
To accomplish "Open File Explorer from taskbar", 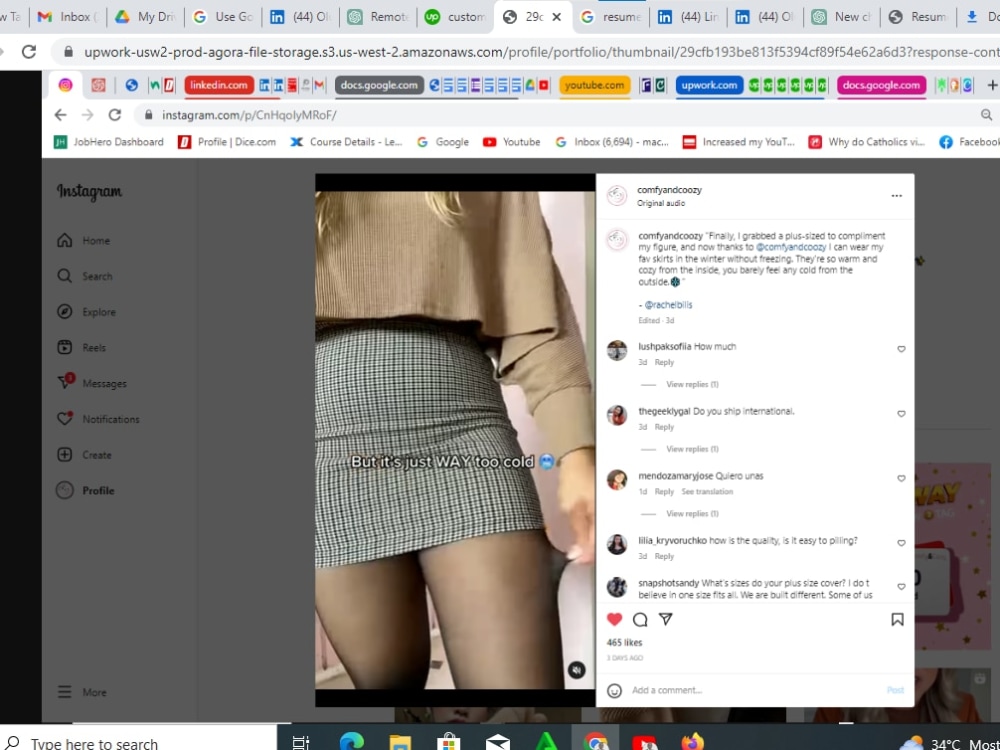I will coord(400,742).
